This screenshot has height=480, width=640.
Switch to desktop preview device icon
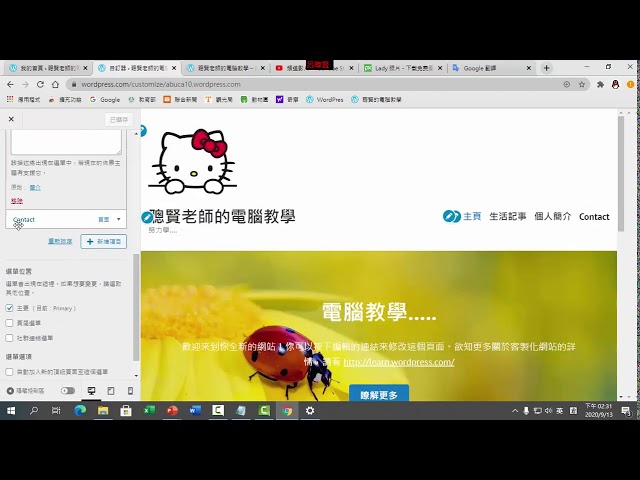point(91,391)
